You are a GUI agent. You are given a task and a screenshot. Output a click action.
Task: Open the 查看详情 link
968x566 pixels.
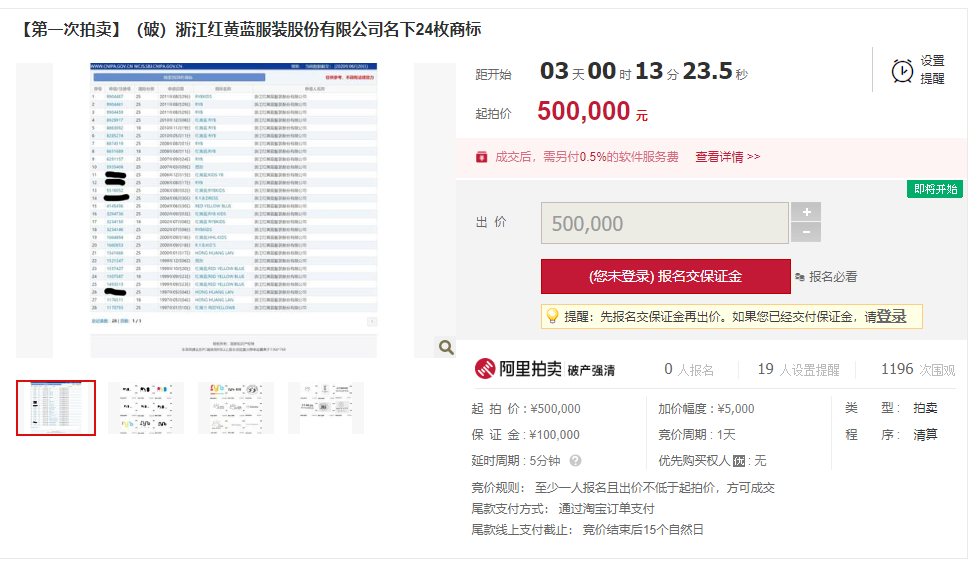(727, 157)
